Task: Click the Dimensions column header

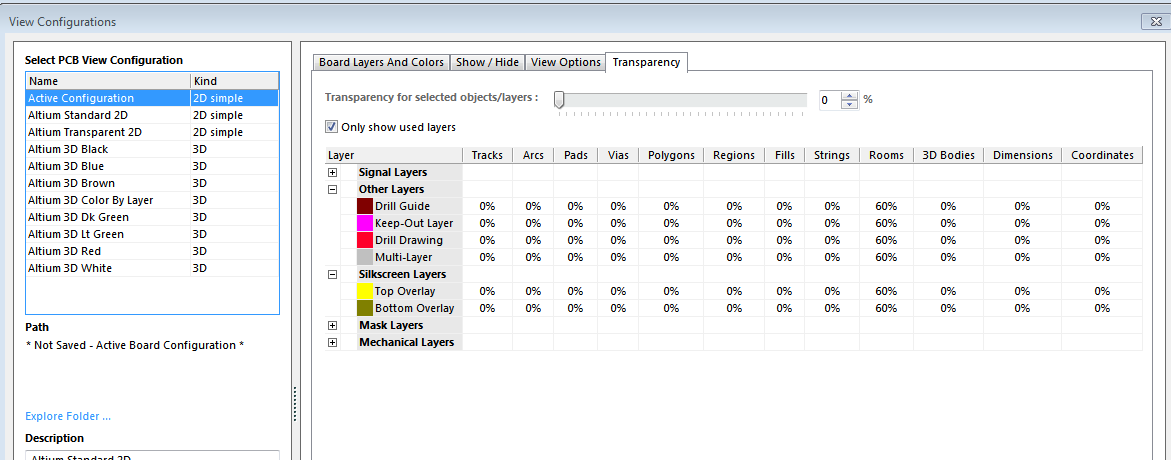Action: coord(1022,155)
